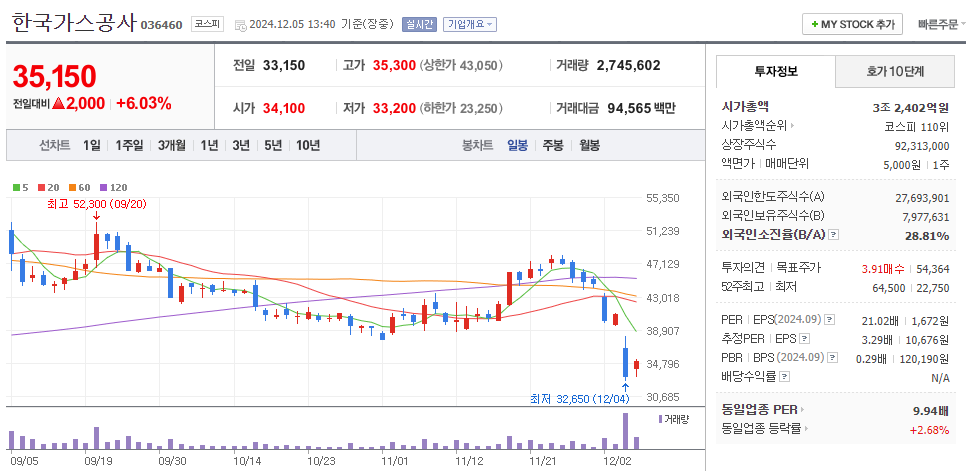The width and height of the screenshot is (967, 471).
Task: Click the 시가 value 34,100
Action: tap(284, 109)
